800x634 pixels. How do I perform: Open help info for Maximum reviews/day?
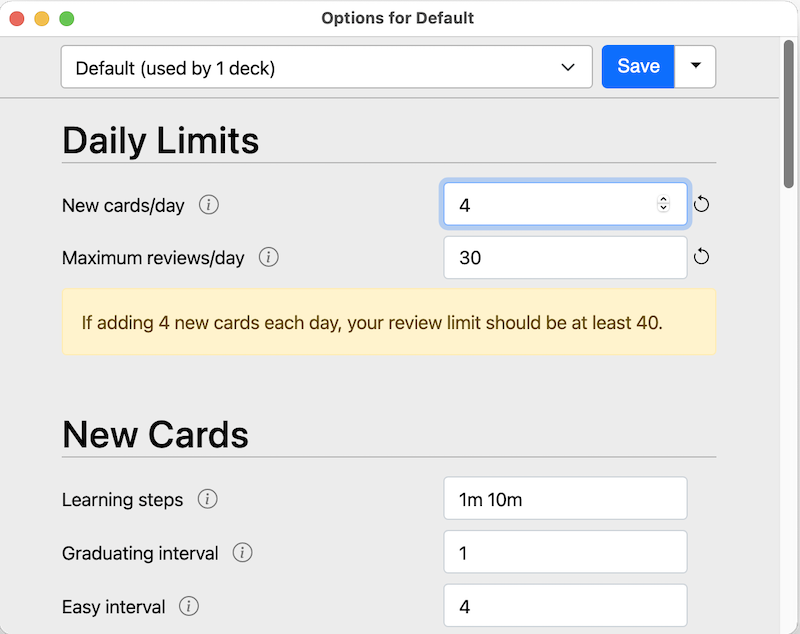click(x=268, y=257)
